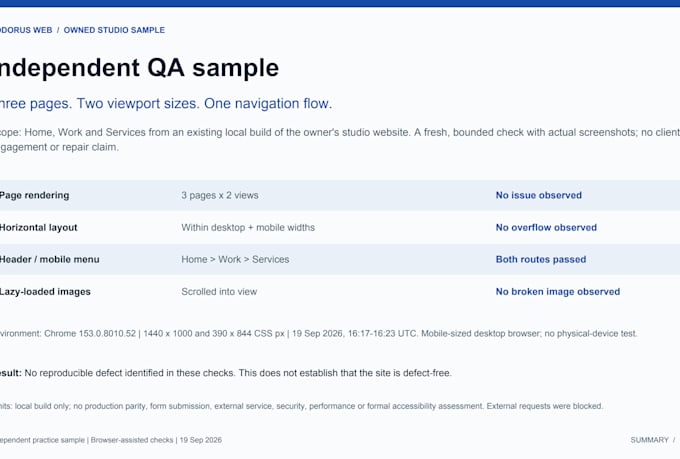This screenshot has width=680, height=459.
Task: Click the 'Scrolled into view' cell
Action: click(x=219, y=292)
